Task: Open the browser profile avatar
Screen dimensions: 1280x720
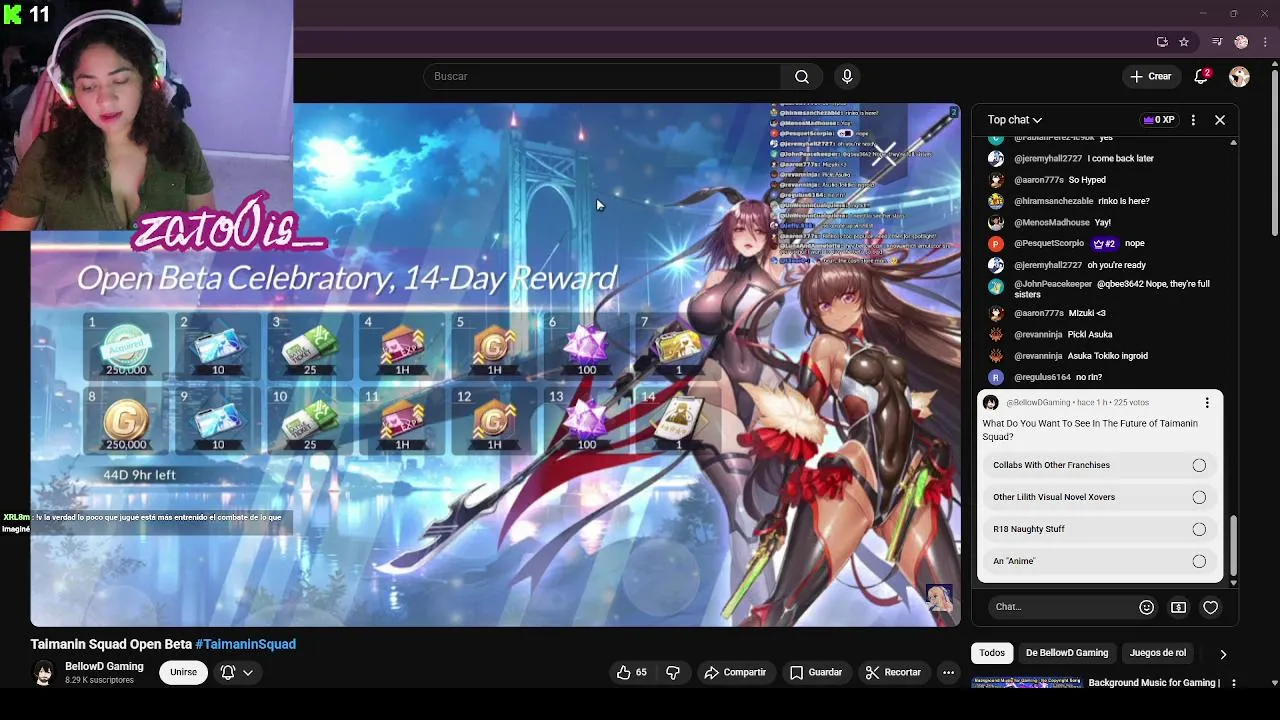Action: [x=1241, y=42]
